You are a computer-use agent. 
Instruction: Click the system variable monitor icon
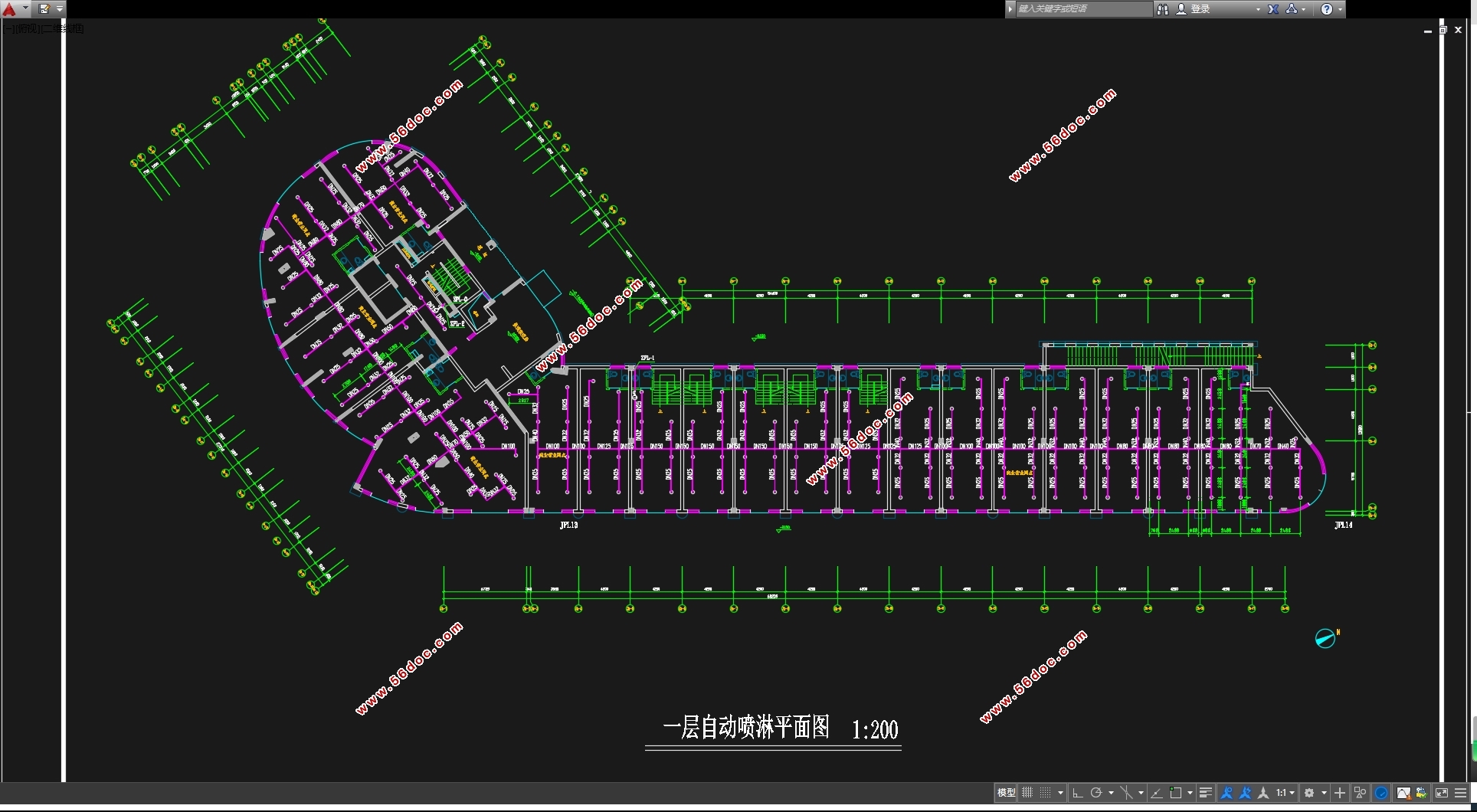click(x=1422, y=793)
